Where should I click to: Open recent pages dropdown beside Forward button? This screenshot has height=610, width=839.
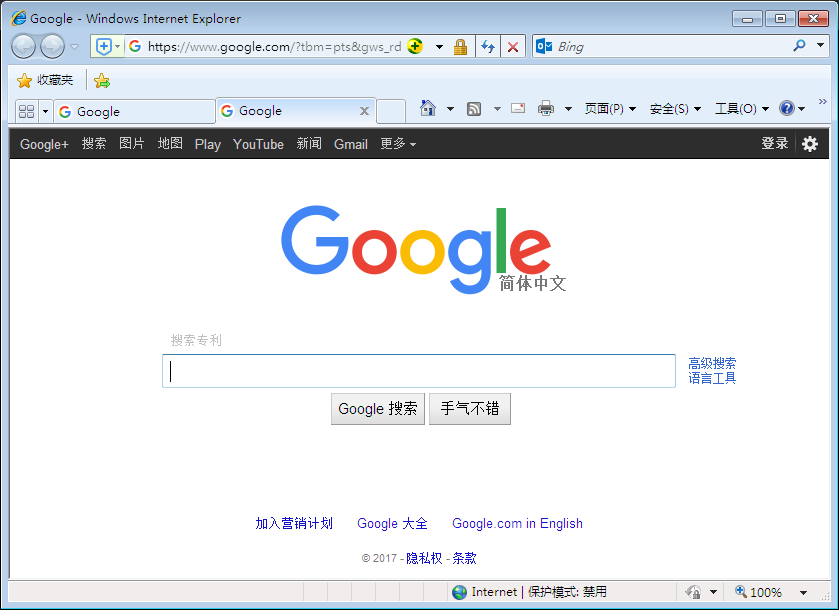pos(75,47)
